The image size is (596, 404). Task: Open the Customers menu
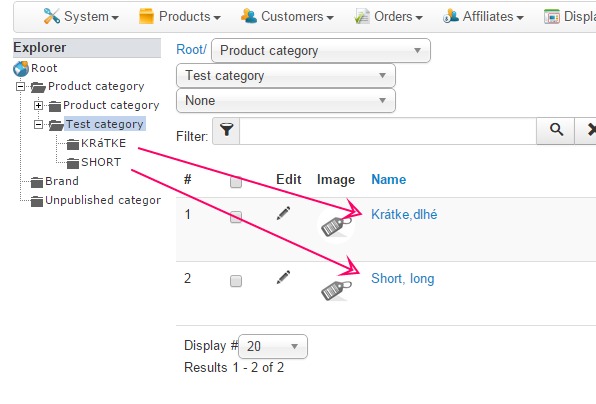287,17
